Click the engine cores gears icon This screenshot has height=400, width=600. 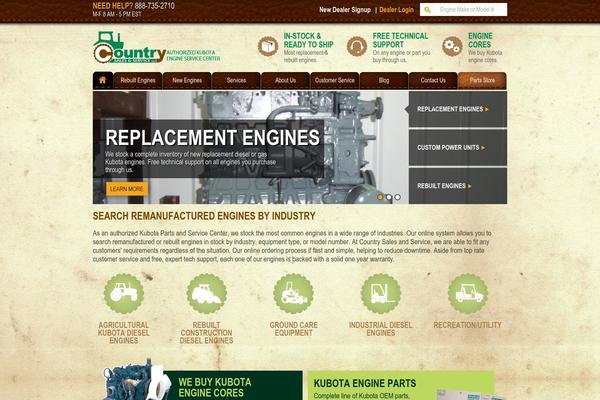452,47
